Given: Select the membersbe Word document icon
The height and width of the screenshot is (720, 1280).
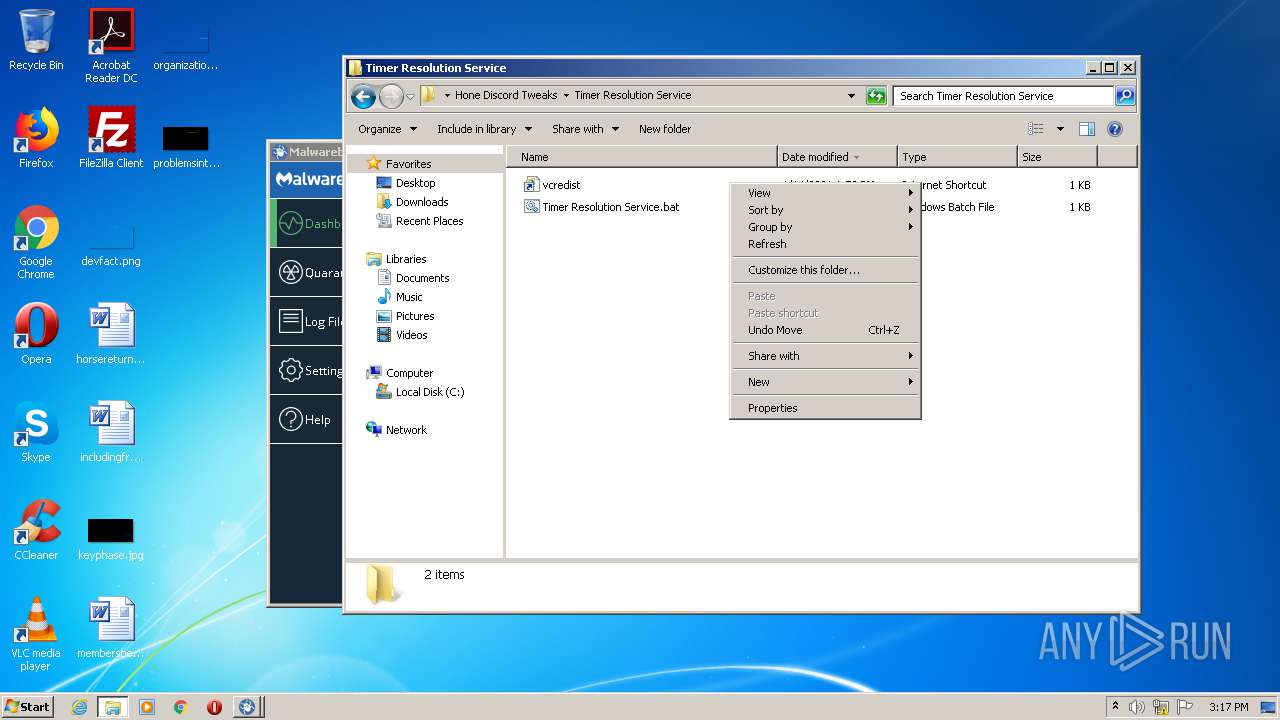Looking at the screenshot, I should pos(111,628).
